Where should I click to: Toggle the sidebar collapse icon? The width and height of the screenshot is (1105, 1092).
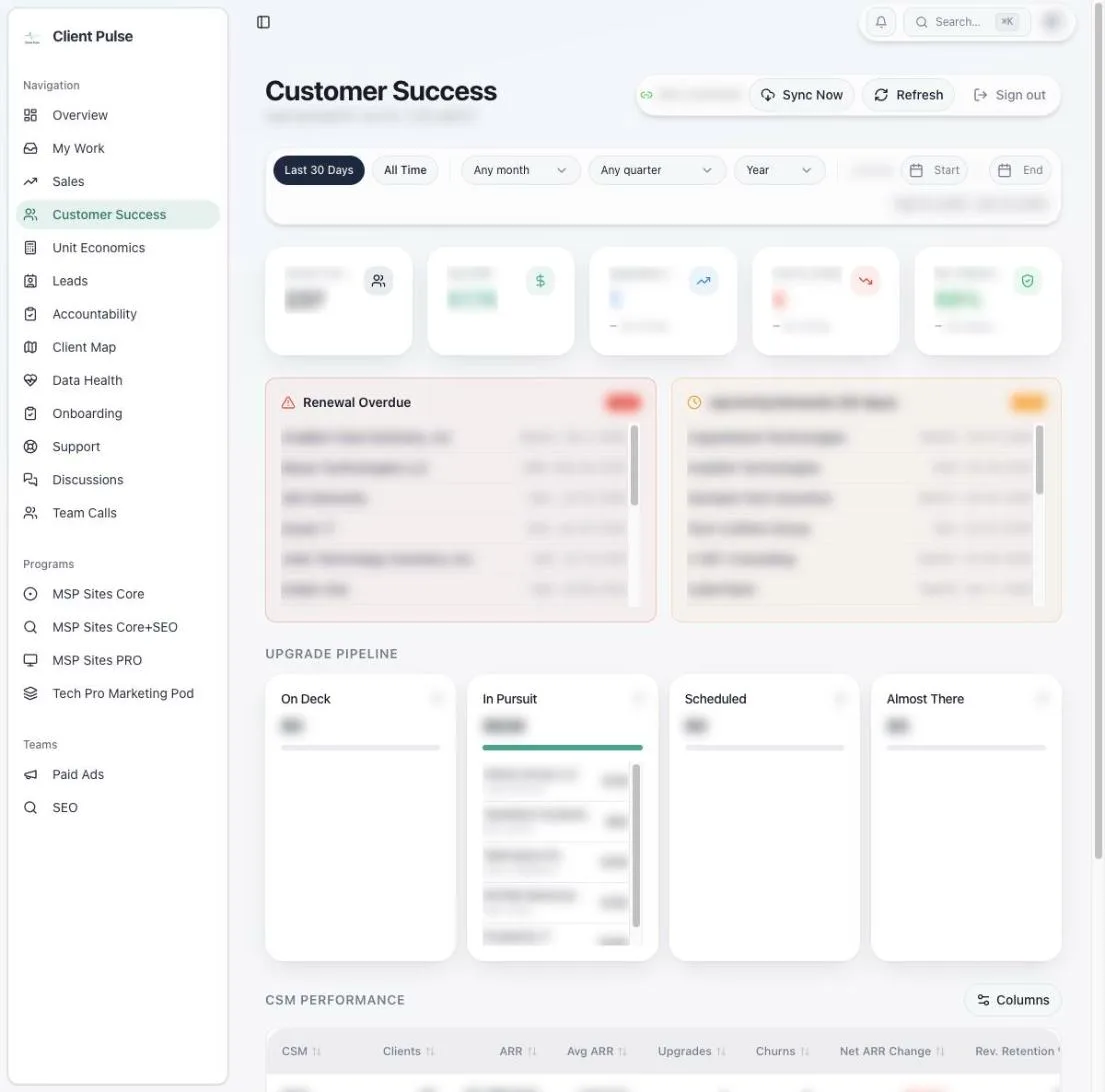tap(264, 23)
